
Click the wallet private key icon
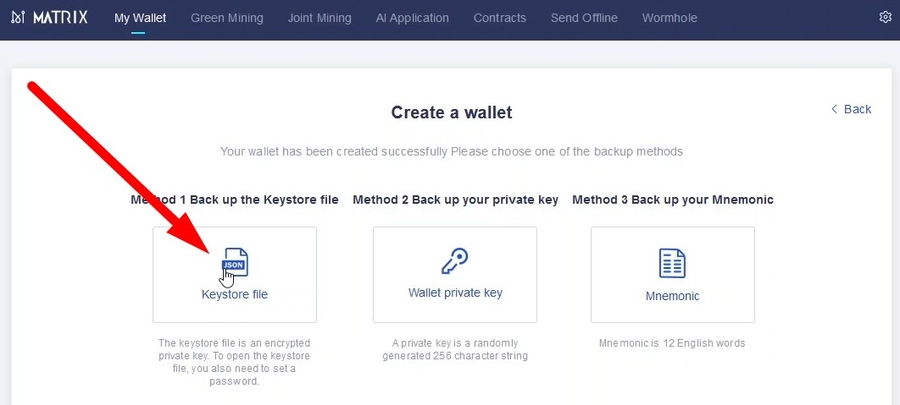[455, 262]
